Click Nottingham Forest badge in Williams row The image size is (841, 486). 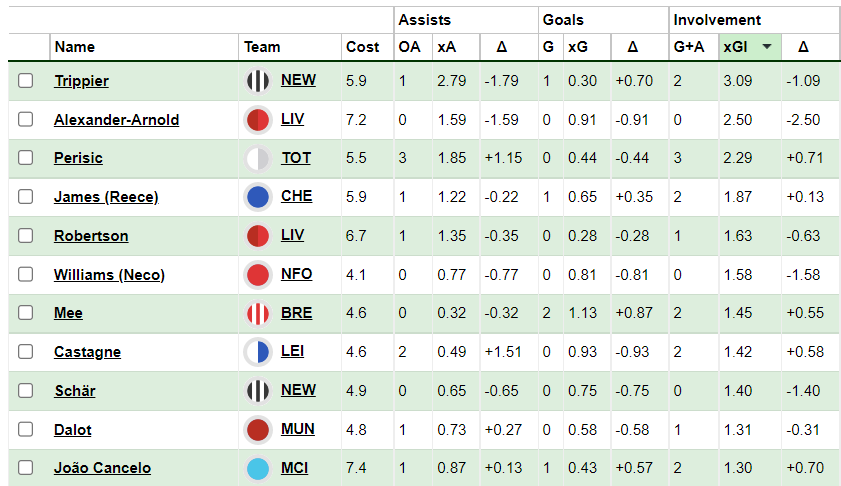tap(258, 275)
